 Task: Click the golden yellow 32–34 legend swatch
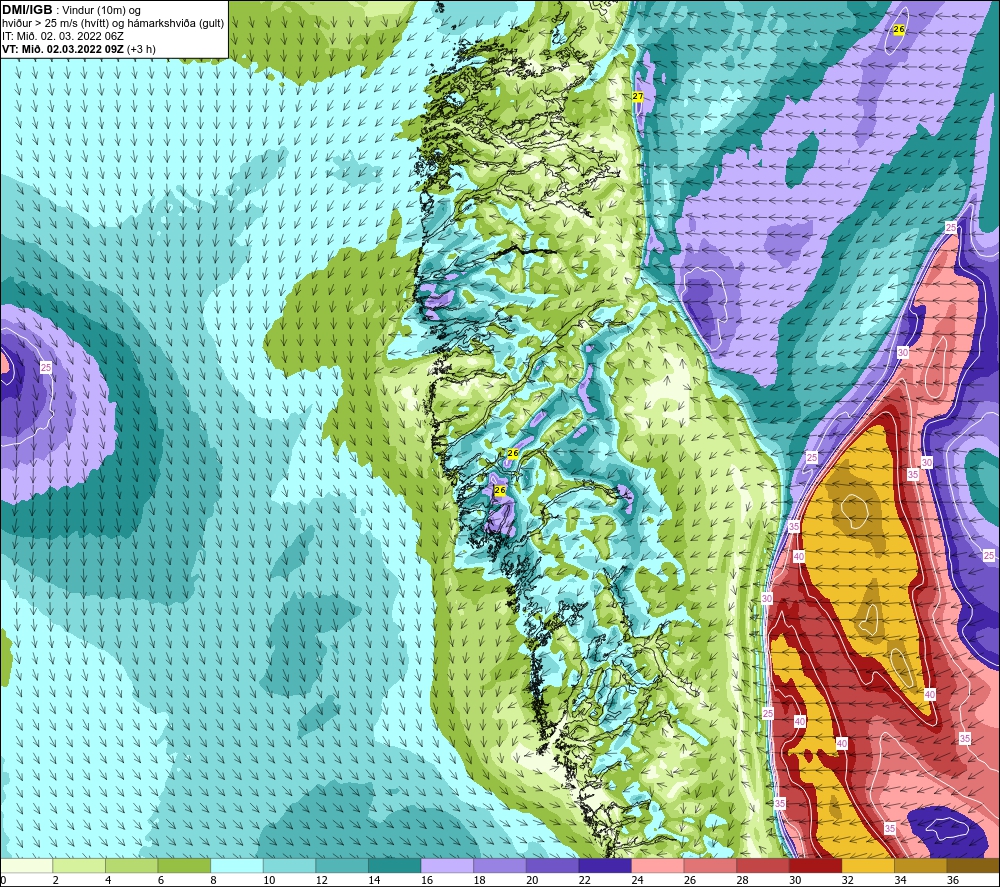coord(868,865)
